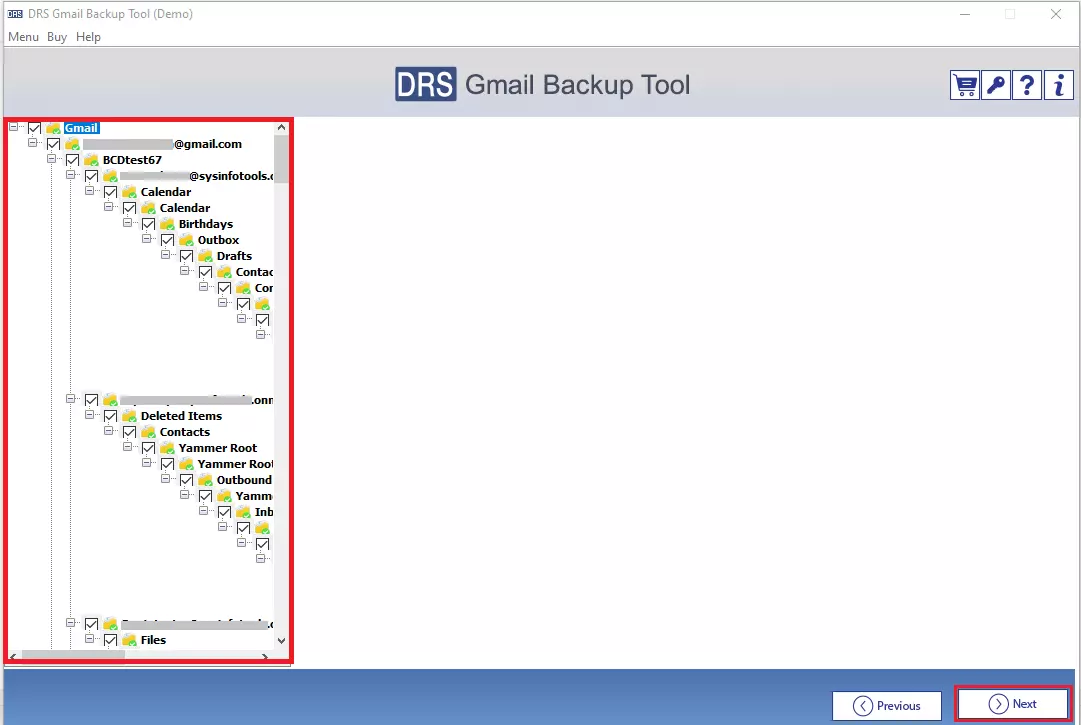Click the tree's scroll down arrow
Image resolution: width=1081 pixels, height=725 pixels.
(x=281, y=641)
